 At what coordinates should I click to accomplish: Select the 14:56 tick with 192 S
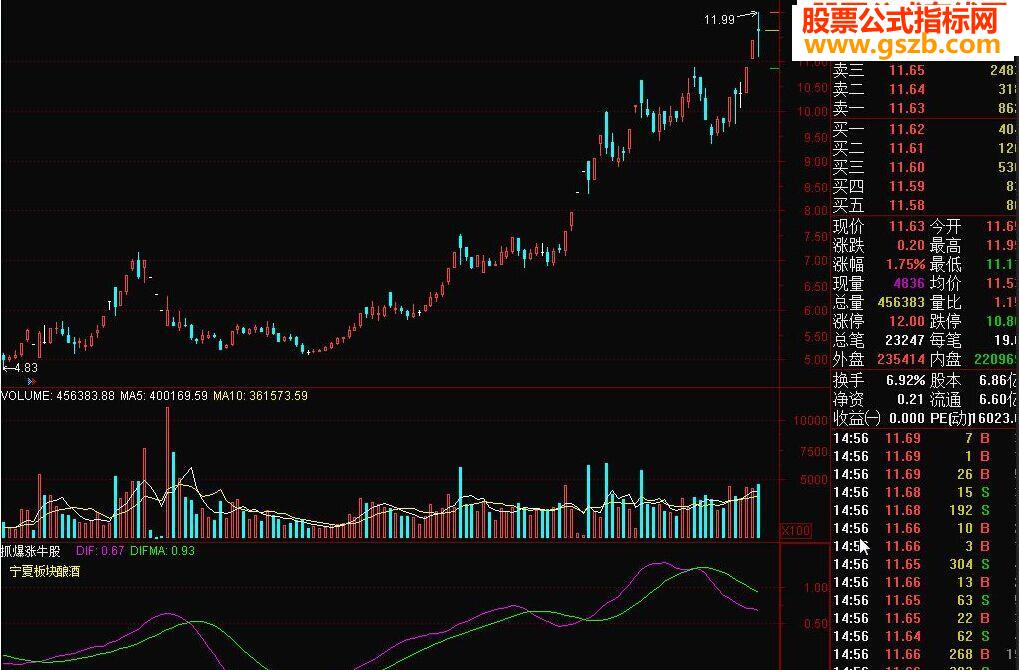tap(924, 510)
